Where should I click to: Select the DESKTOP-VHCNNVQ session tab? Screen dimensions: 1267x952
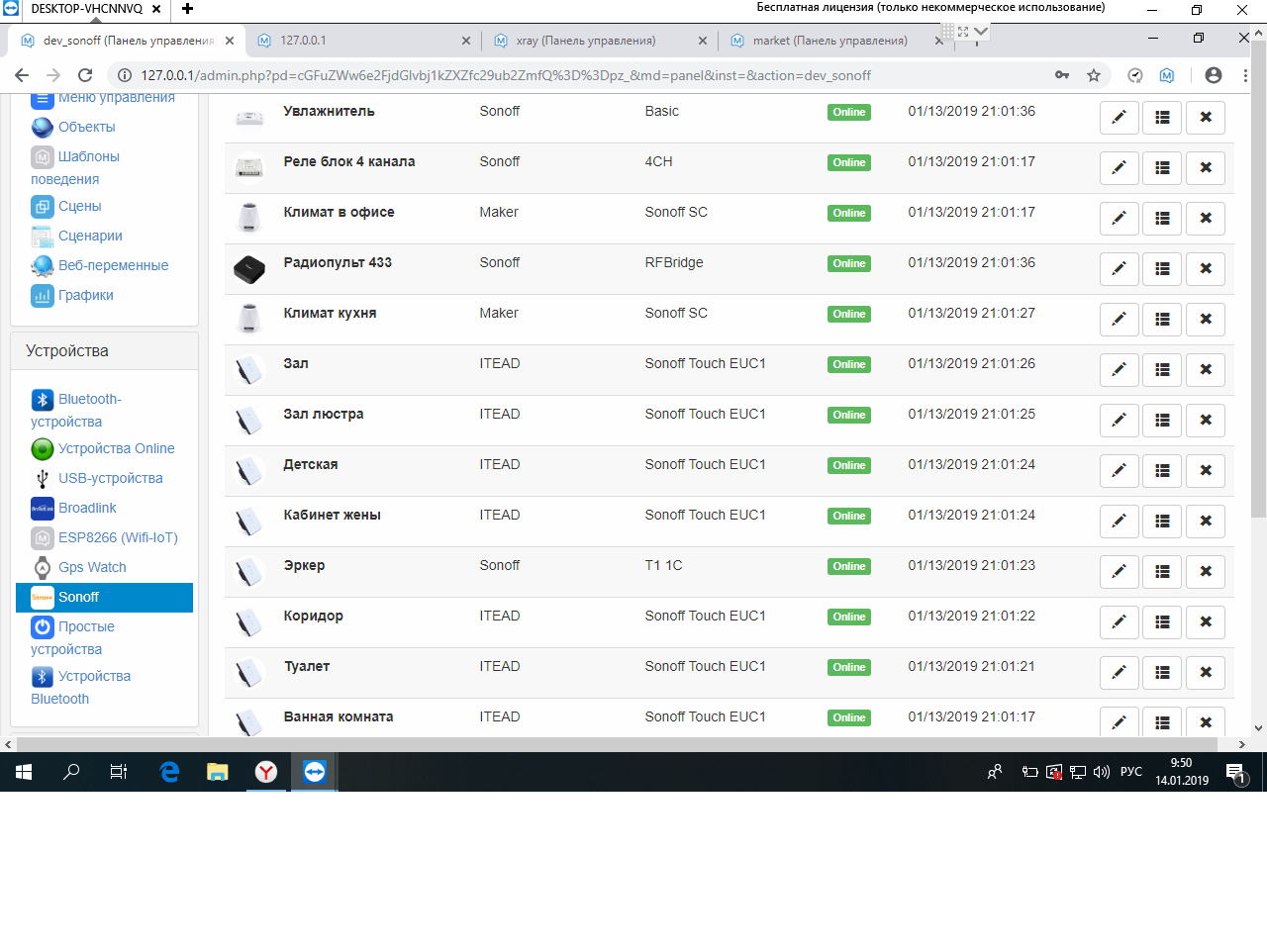[x=87, y=9]
